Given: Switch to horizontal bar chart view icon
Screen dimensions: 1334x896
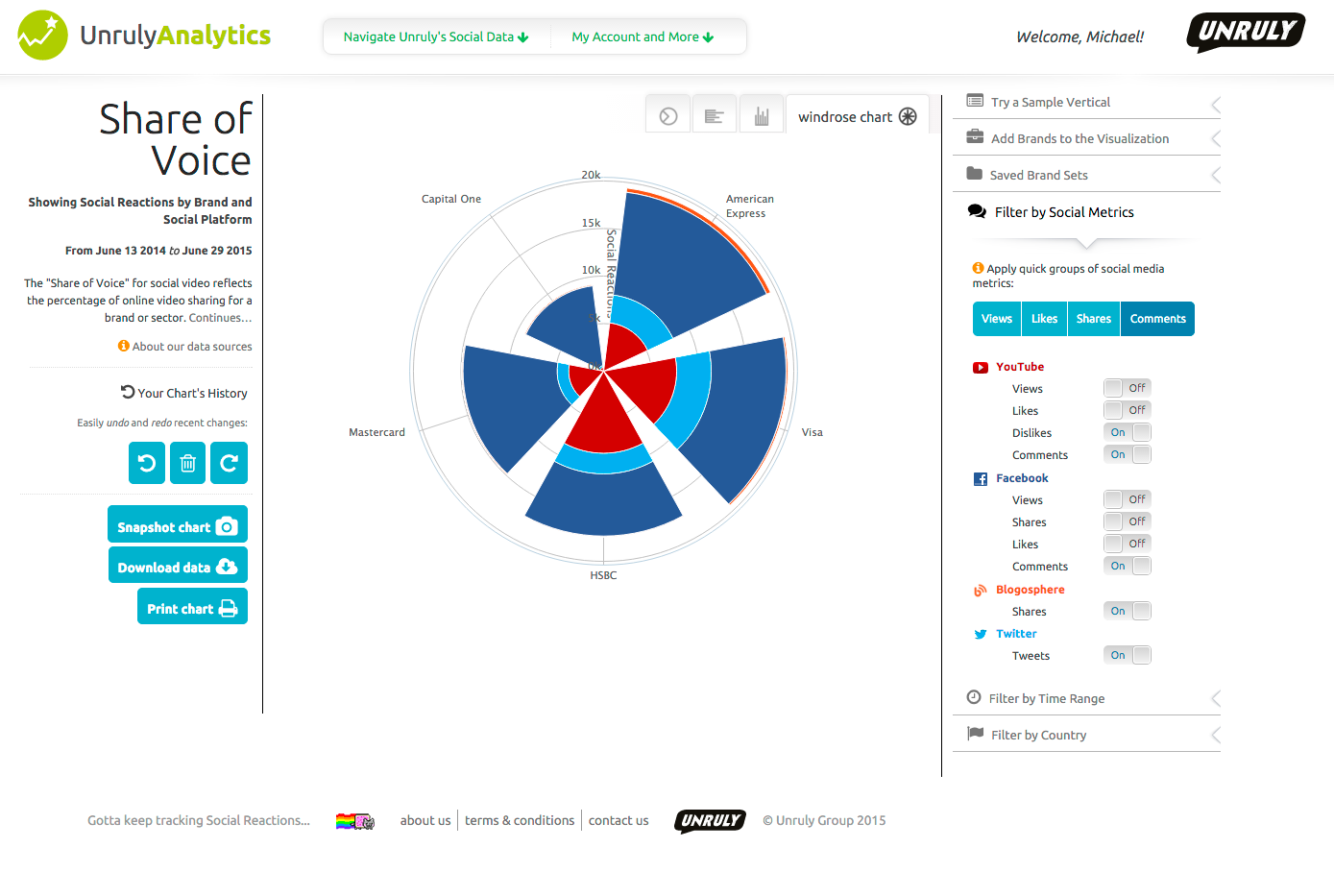Looking at the screenshot, I should [715, 116].
